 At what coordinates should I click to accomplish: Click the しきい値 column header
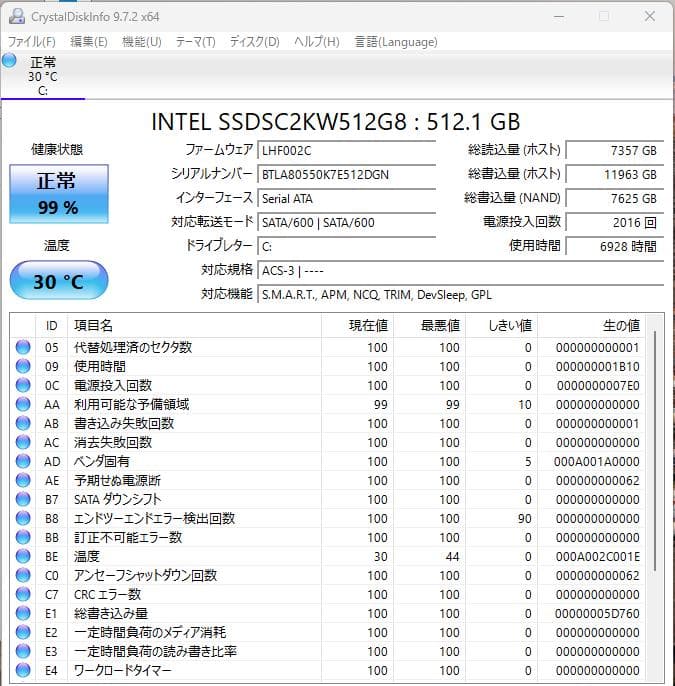point(501,326)
